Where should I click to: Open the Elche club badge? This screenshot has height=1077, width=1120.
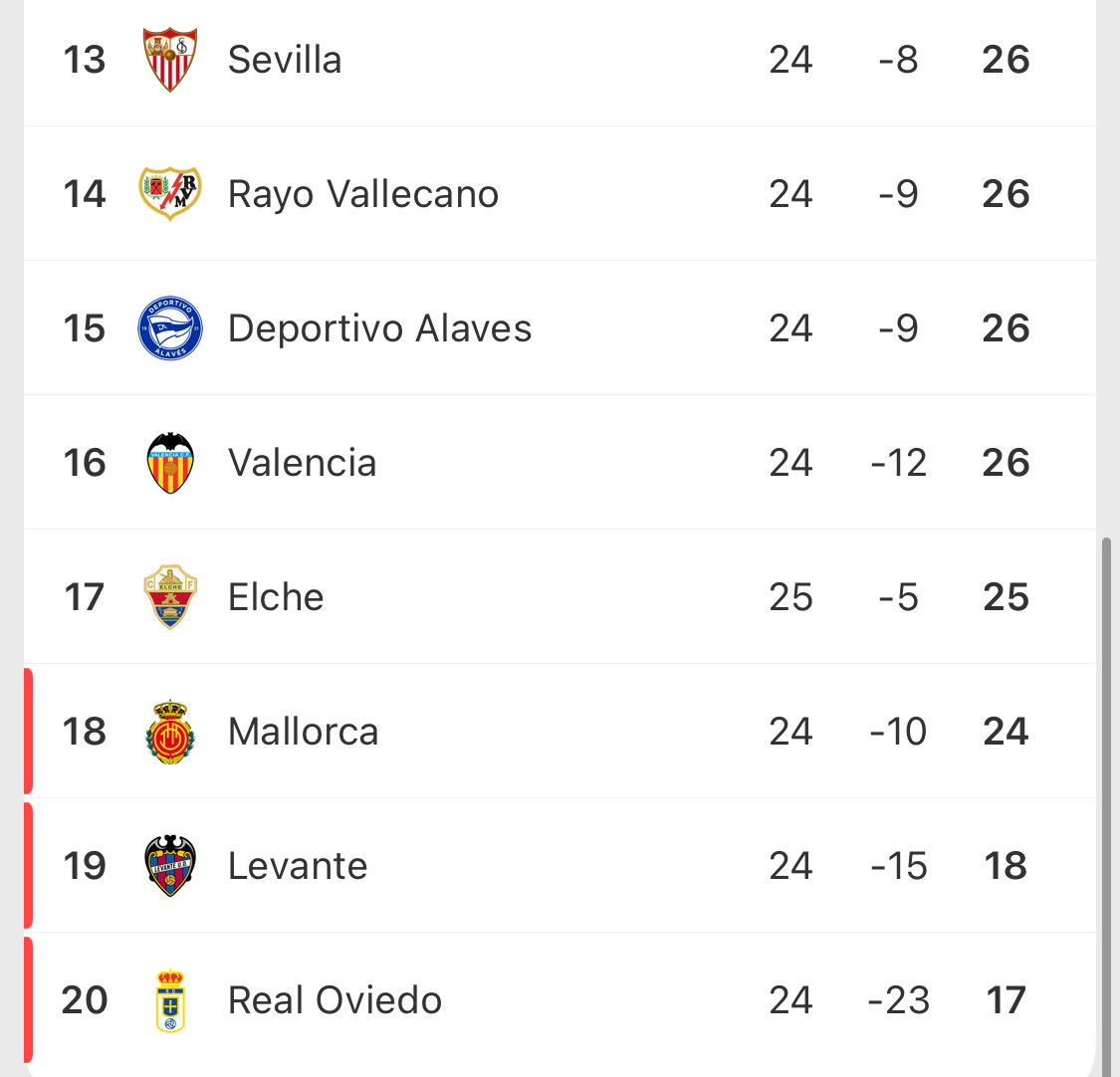click(x=170, y=597)
